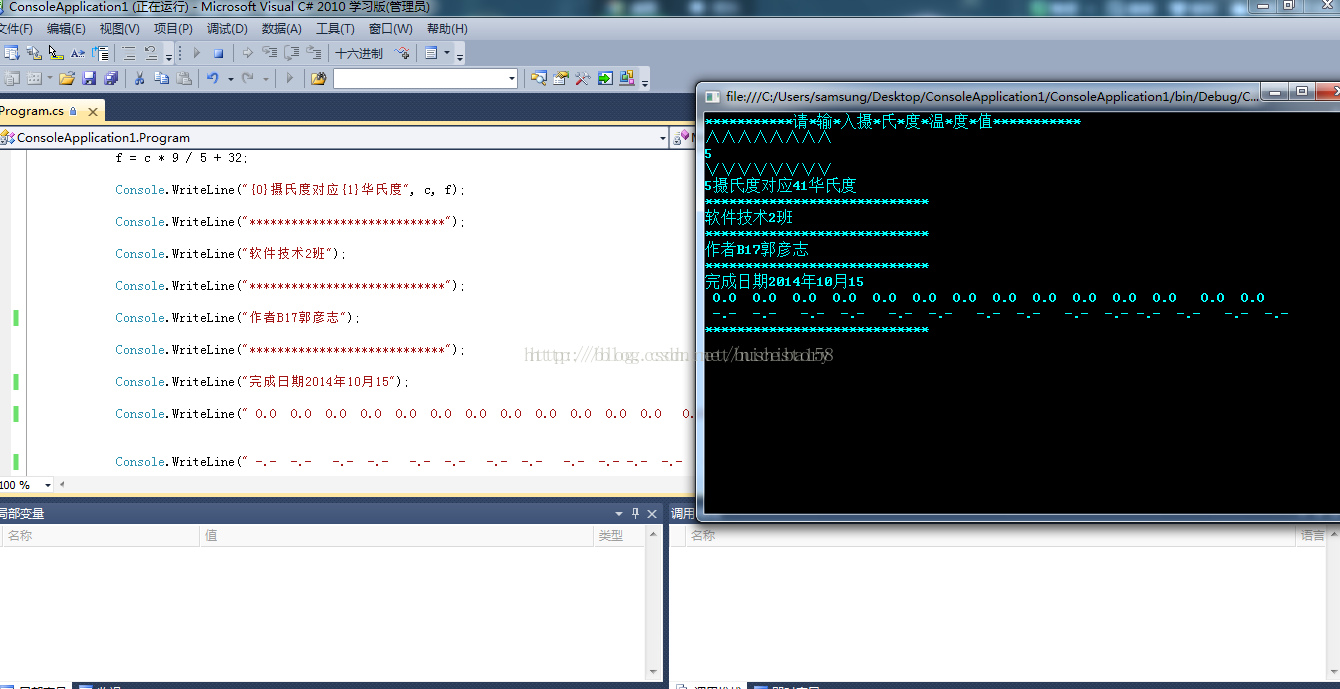Click the Save floppy disk icon
1340x689 pixels.
89,78
